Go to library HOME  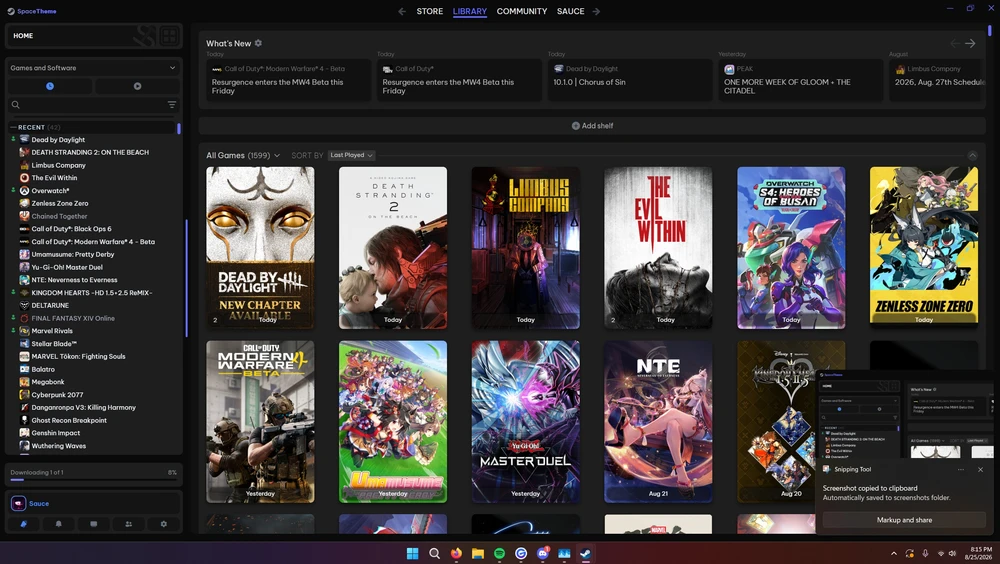[23, 36]
